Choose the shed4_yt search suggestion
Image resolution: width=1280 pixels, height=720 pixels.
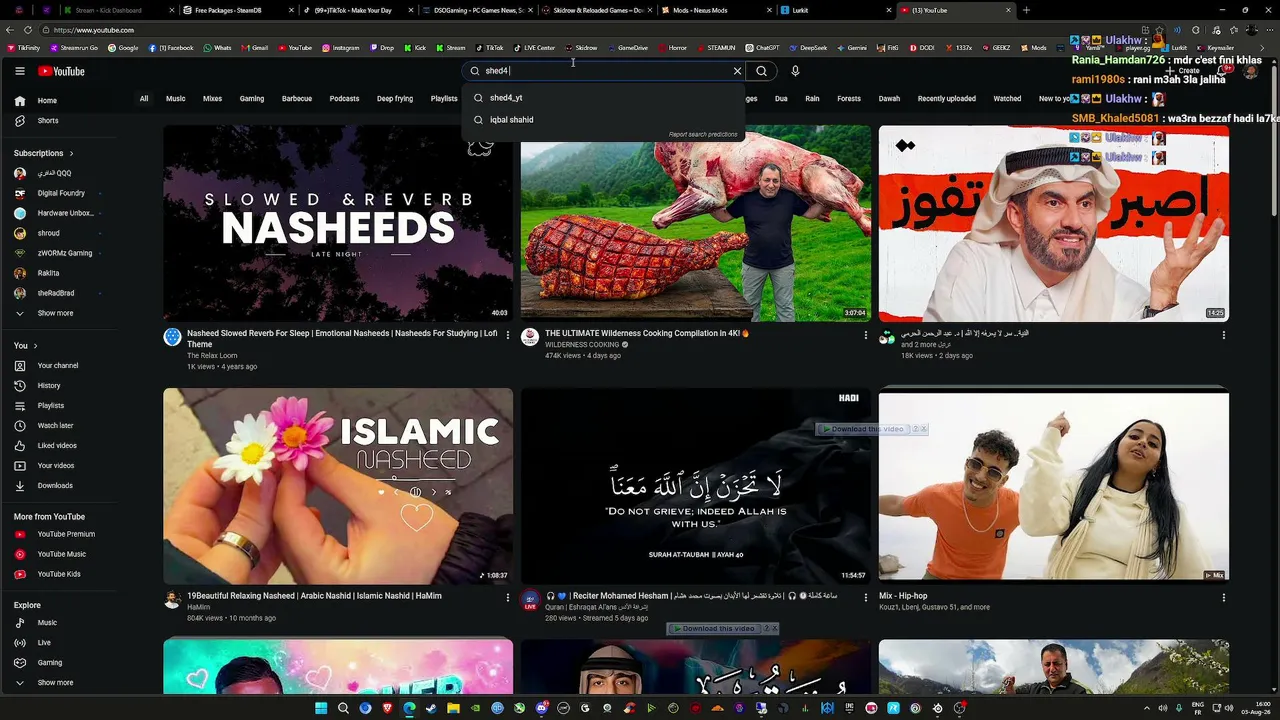pos(605,98)
